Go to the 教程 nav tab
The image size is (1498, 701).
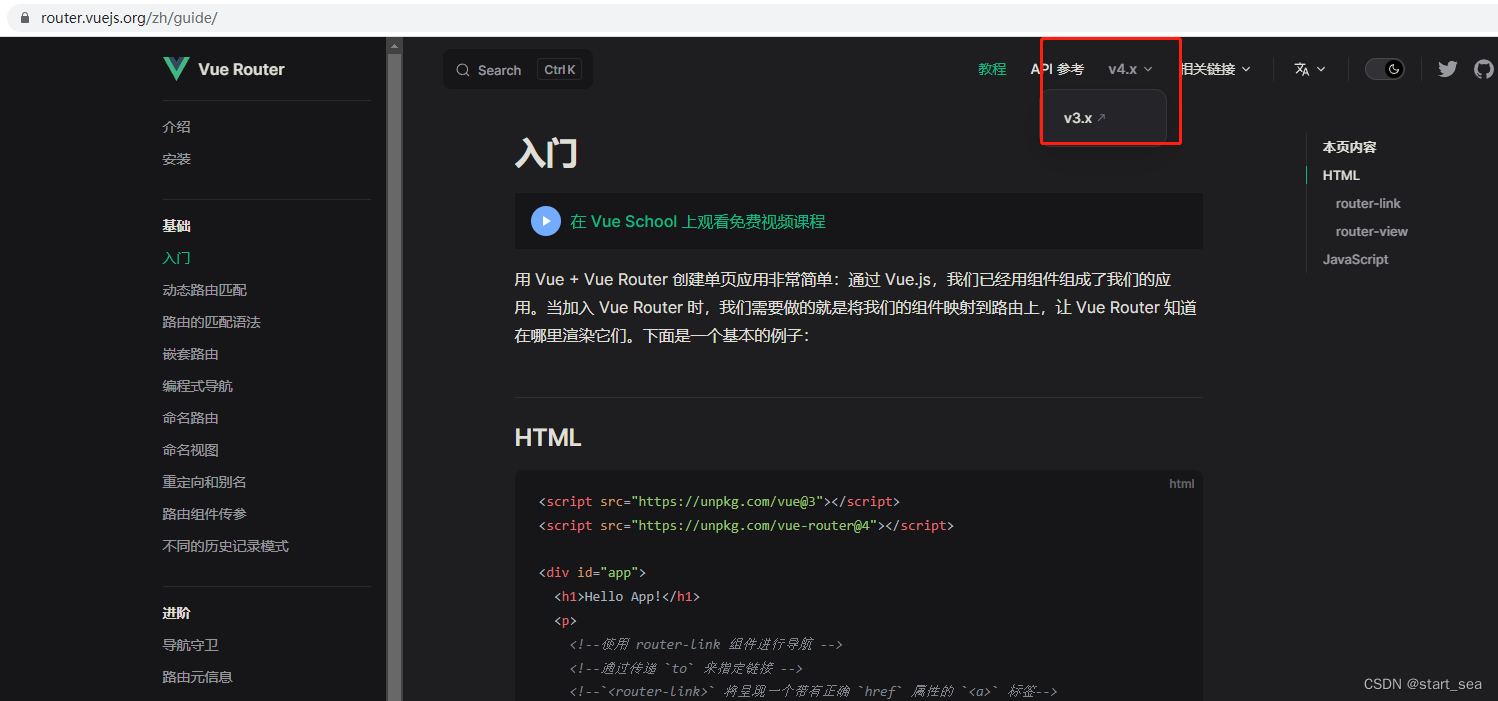point(992,69)
